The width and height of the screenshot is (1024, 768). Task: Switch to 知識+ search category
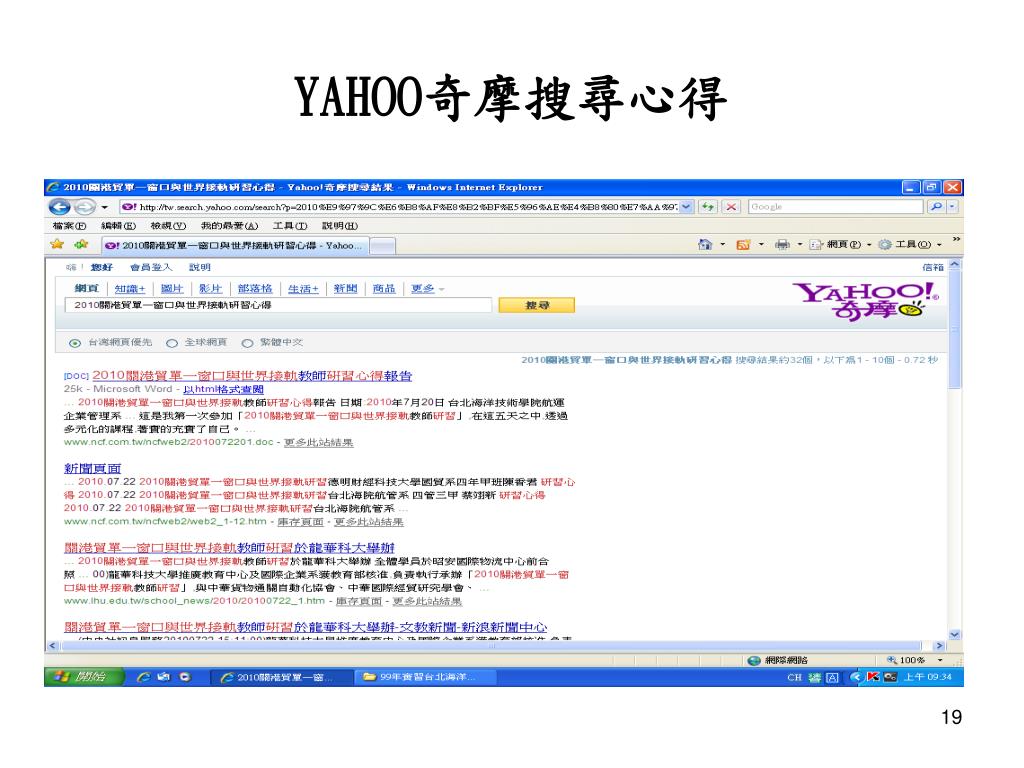point(130,289)
